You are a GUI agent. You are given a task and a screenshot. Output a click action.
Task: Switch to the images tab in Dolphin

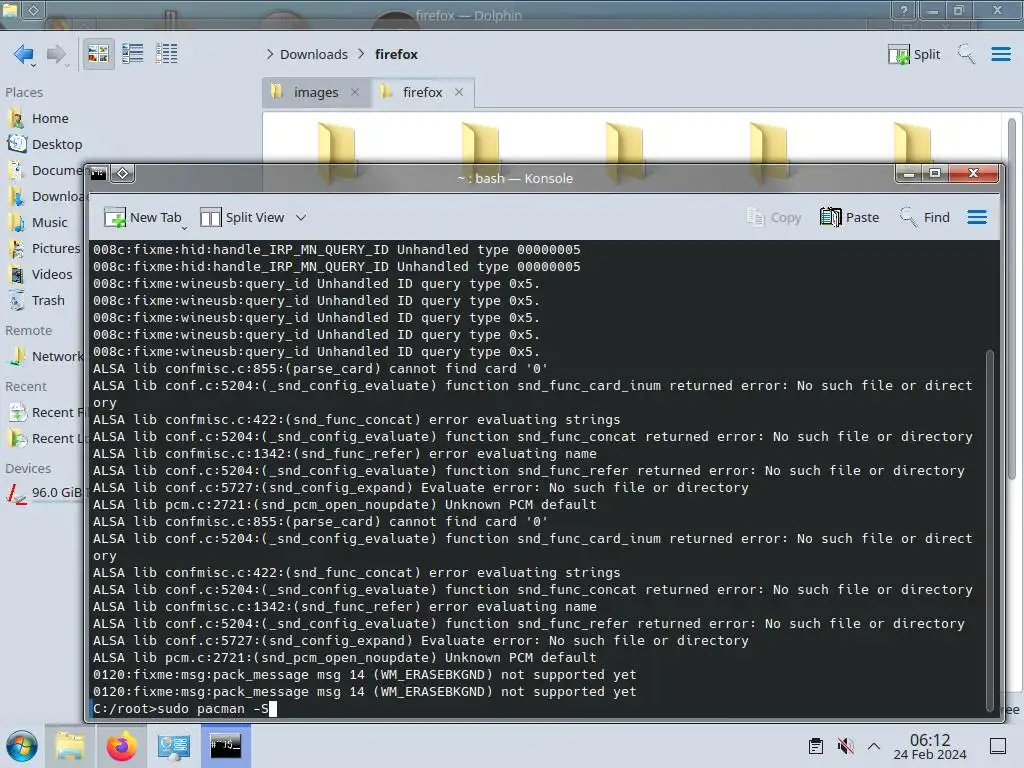315,92
